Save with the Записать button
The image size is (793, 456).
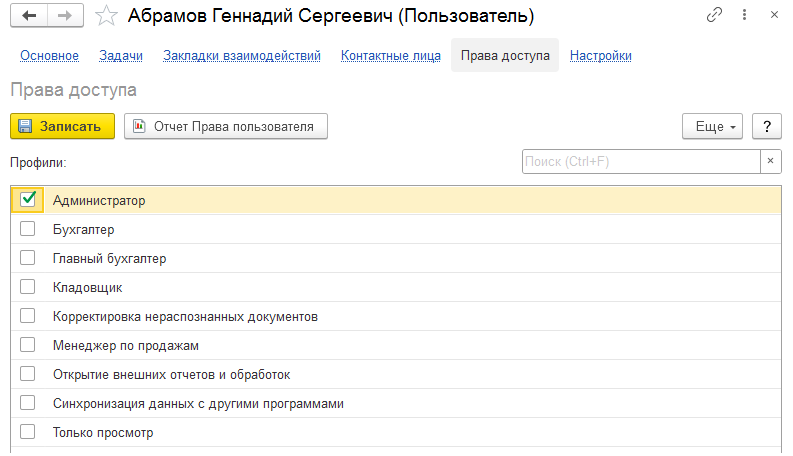click(62, 126)
